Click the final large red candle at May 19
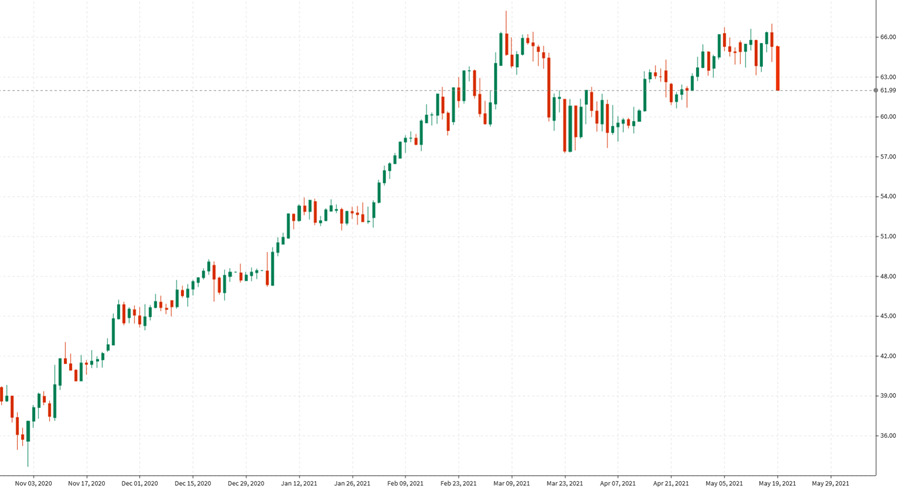 (778, 68)
